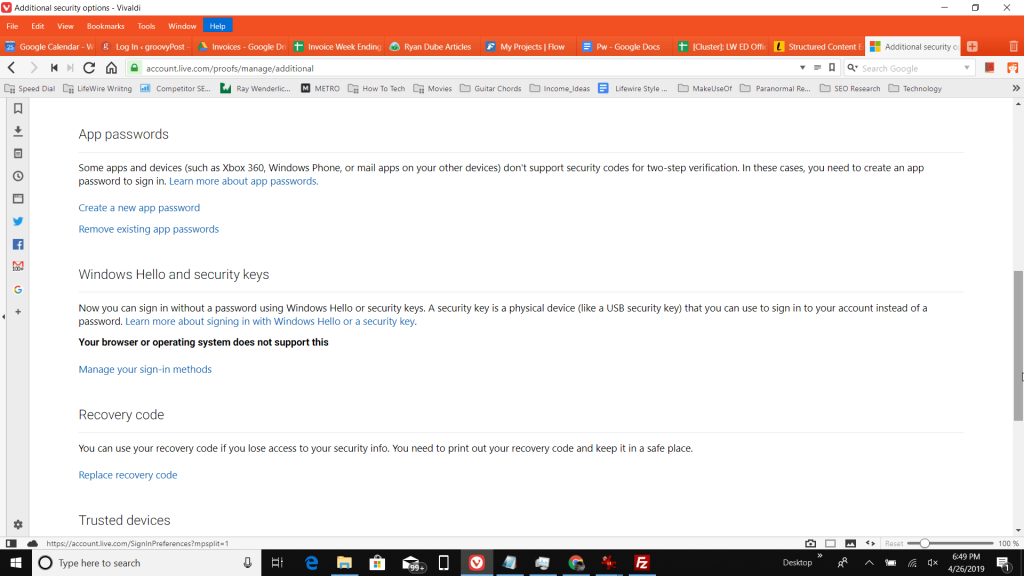Switch to the Google Calendar tab
The width and height of the screenshot is (1024, 576).
click(50, 46)
